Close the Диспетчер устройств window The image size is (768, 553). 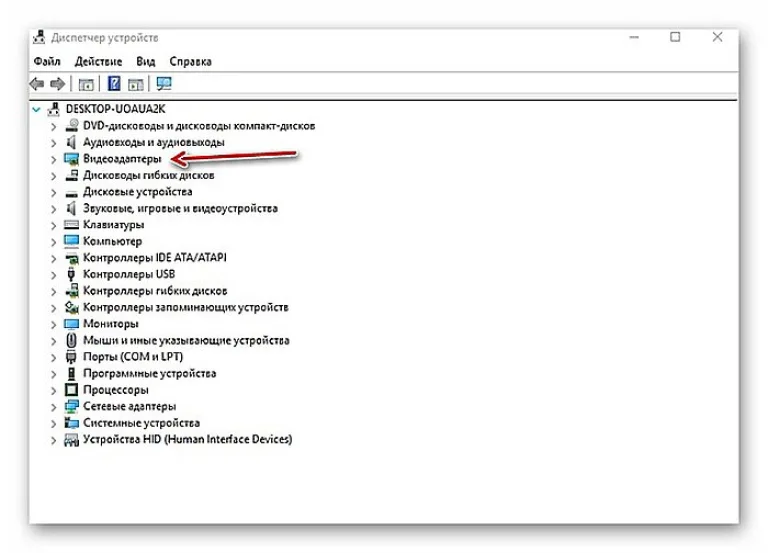(x=717, y=37)
